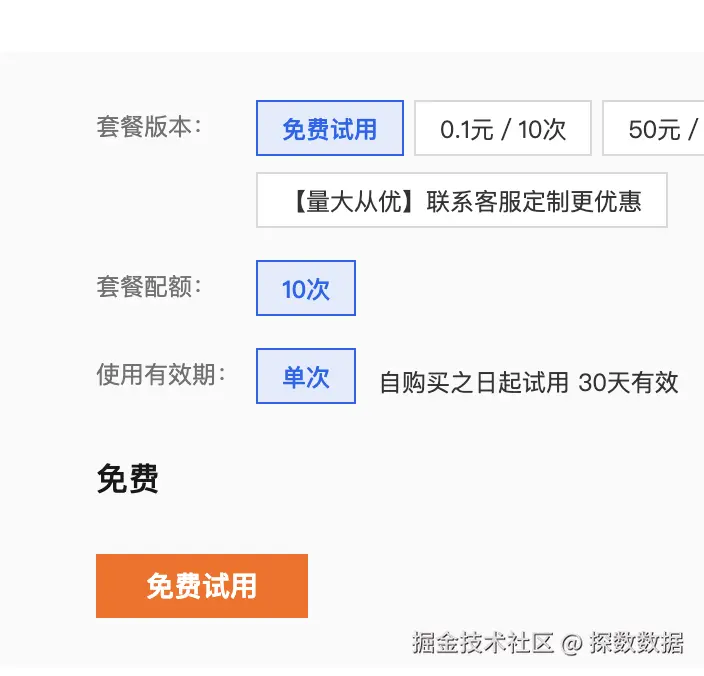704x676 pixels.
Task: Click the 套餐配额 field label
Action: point(150,287)
